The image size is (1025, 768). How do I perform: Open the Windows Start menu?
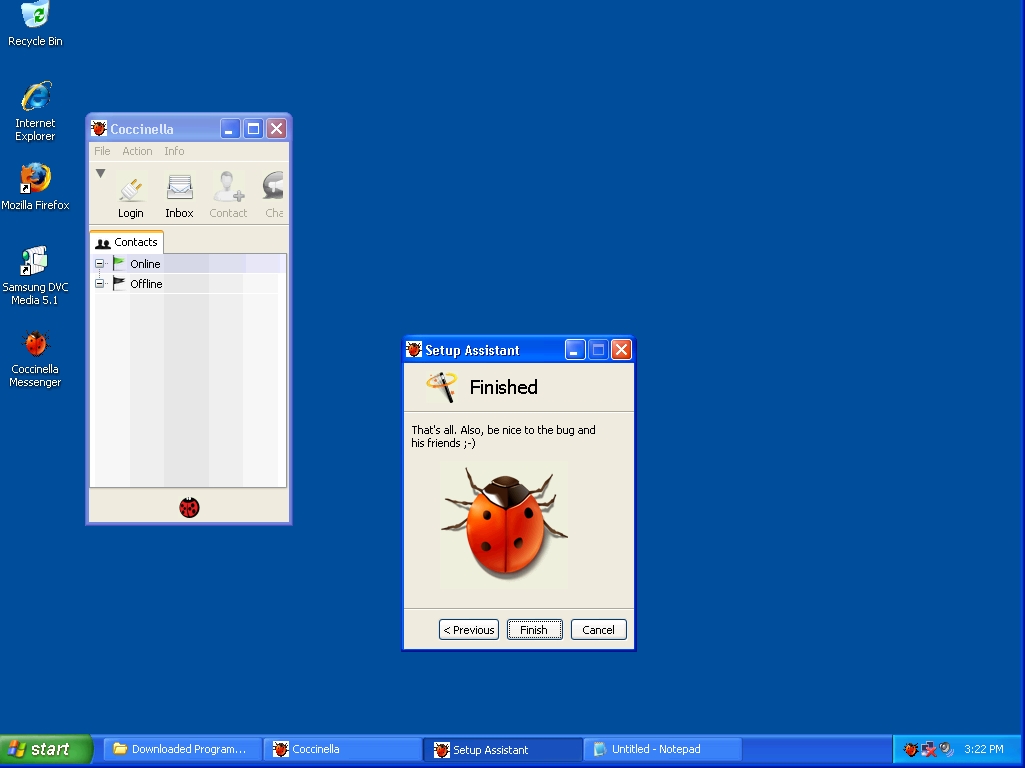[46, 749]
